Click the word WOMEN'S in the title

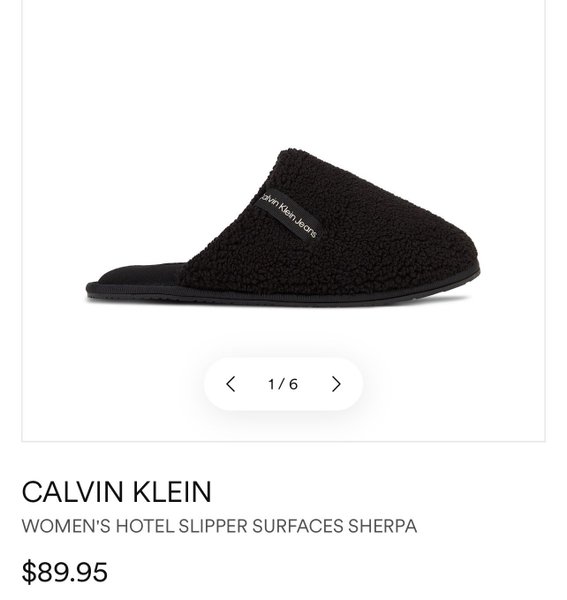66,526
